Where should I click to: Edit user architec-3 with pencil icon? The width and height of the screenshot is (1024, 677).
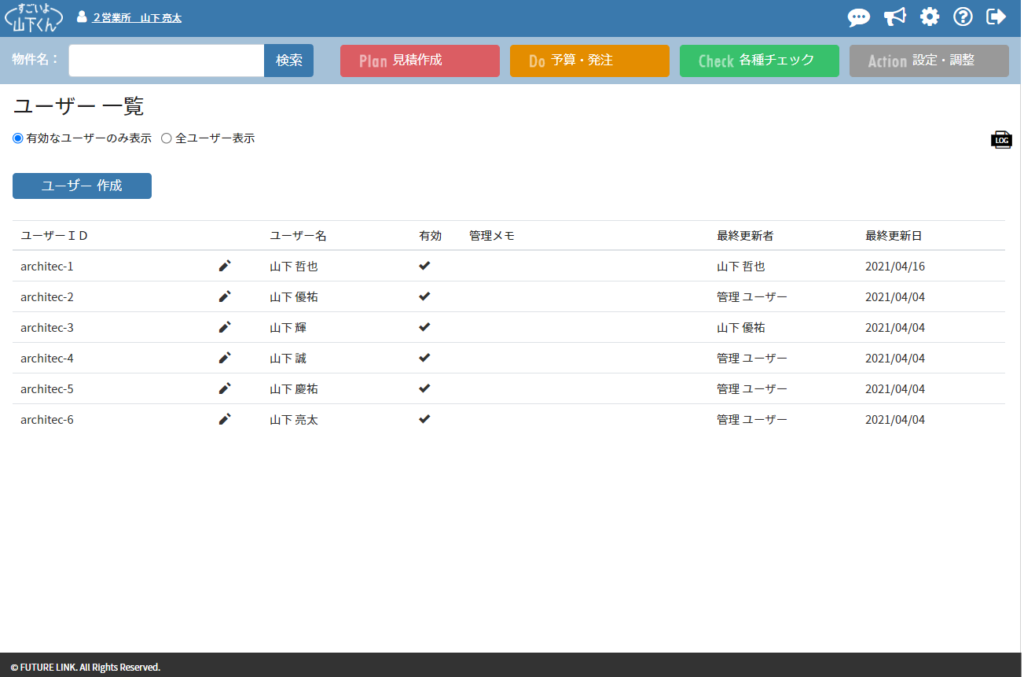(x=225, y=327)
